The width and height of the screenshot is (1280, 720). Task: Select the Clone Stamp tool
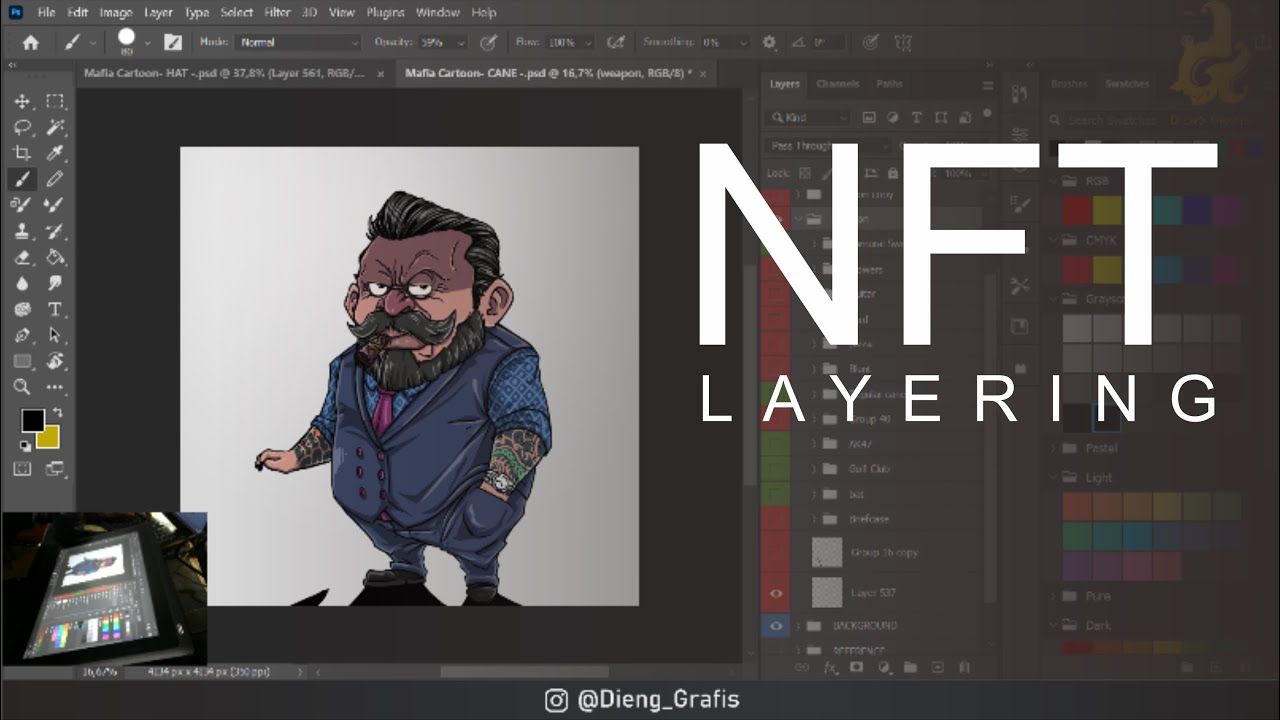tap(22, 231)
